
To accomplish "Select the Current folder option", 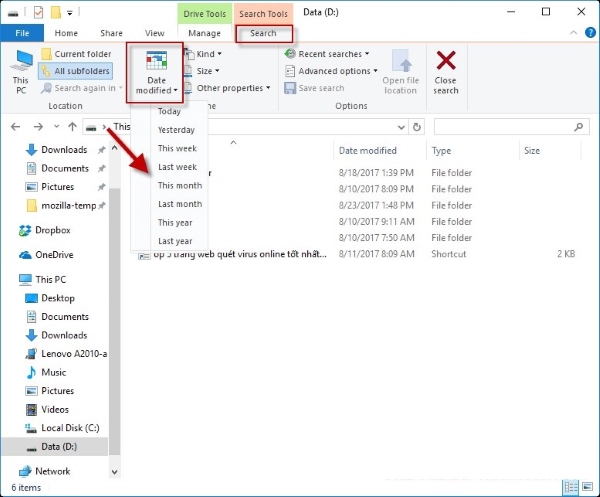I will click(76, 54).
